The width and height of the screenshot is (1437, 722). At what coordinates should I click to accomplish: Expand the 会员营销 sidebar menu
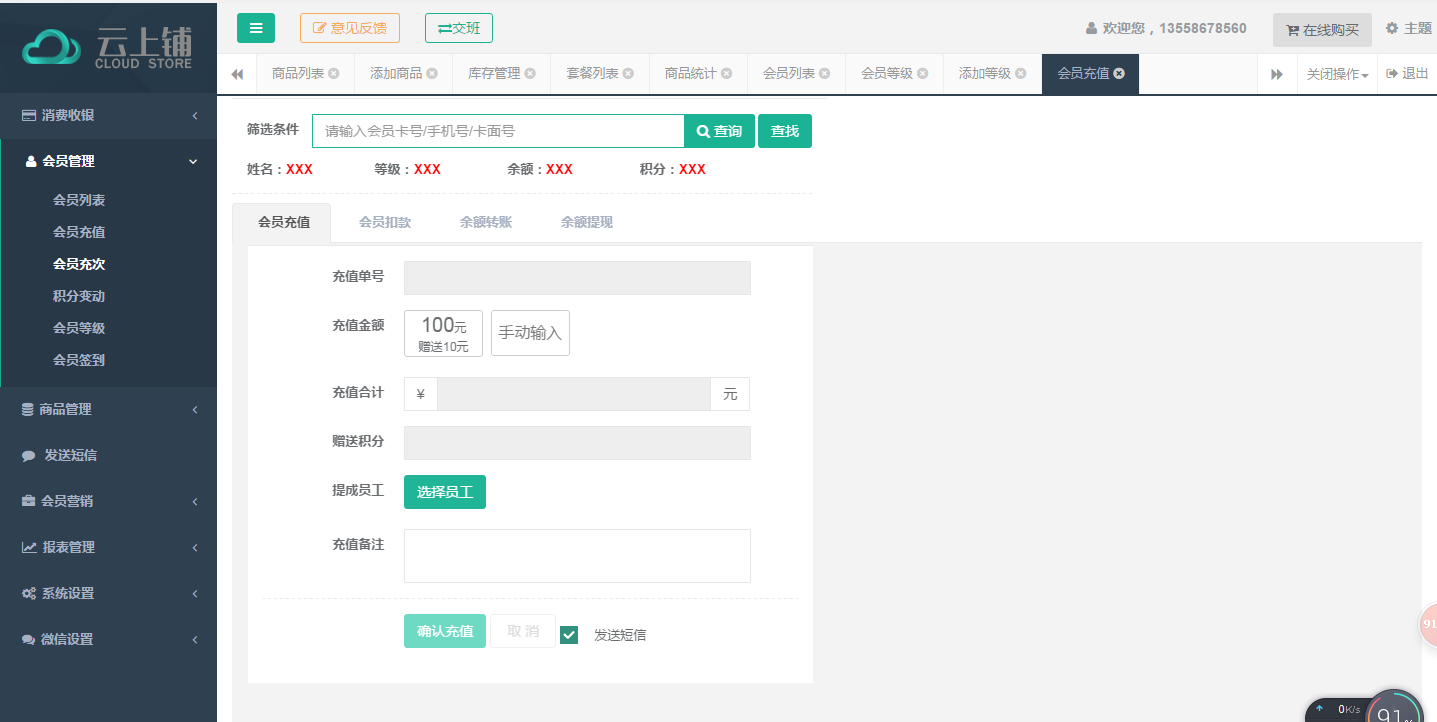point(108,501)
